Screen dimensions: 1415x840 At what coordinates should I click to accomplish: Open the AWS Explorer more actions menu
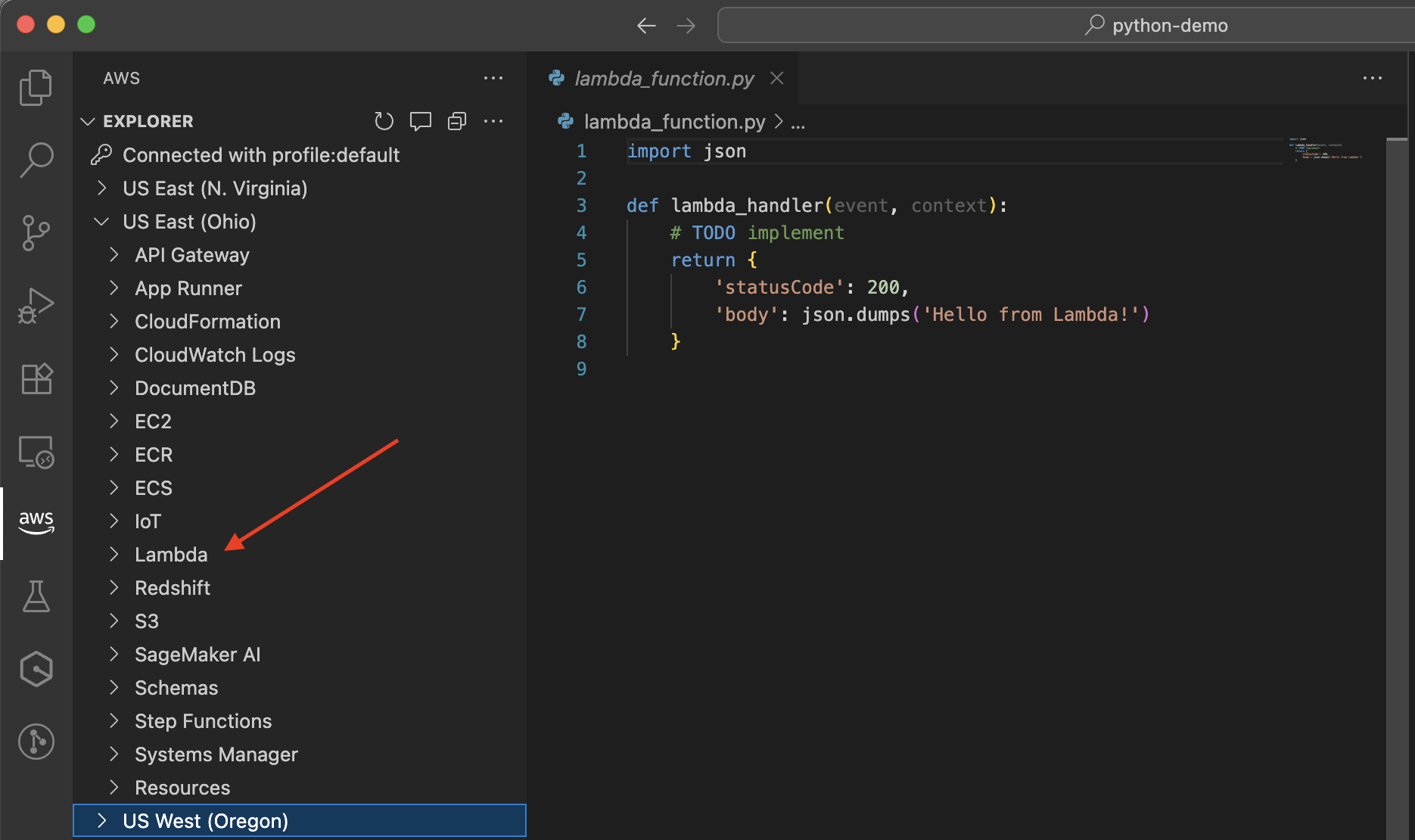(493, 121)
